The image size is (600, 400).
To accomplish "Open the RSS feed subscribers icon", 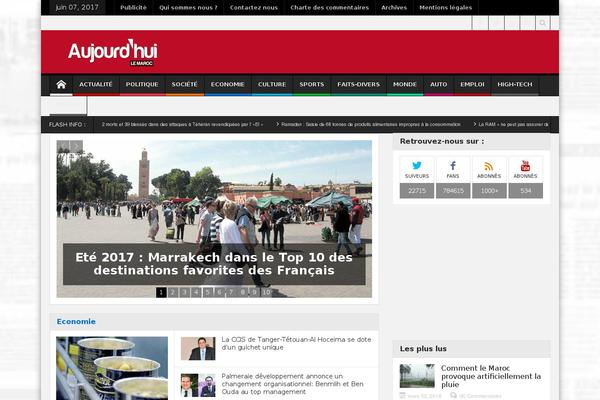I will (x=489, y=166).
